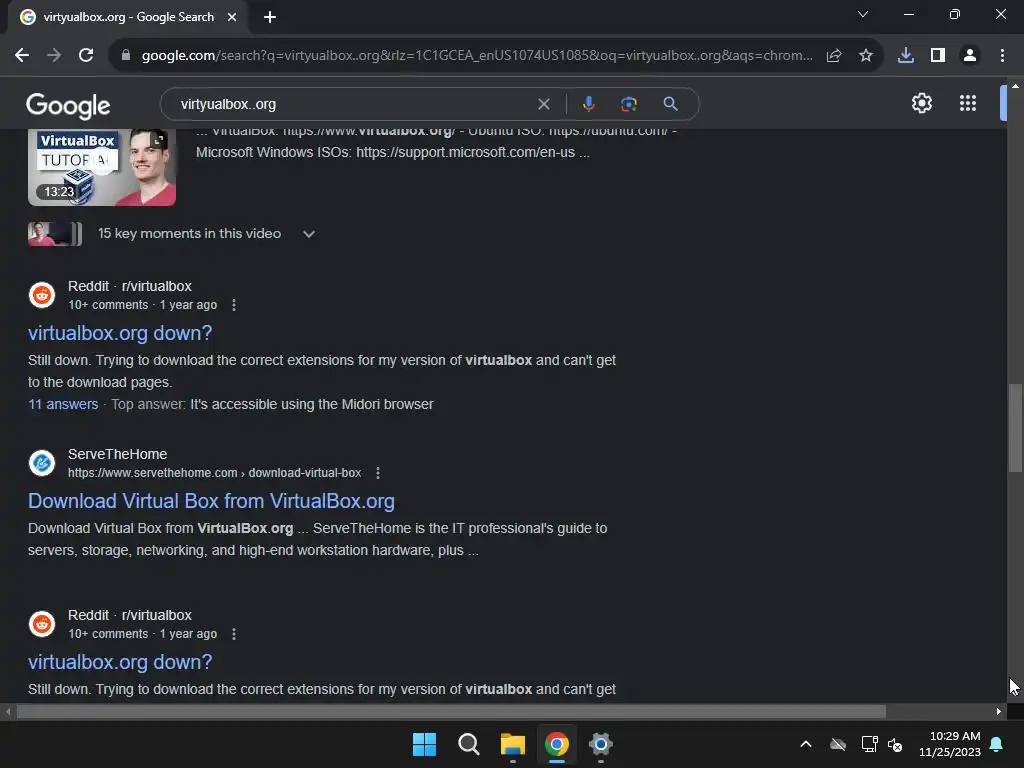Screen dimensions: 1024x768
Task: Close the virtyualbox..org search tab
Action: click(x=232, y=17)
